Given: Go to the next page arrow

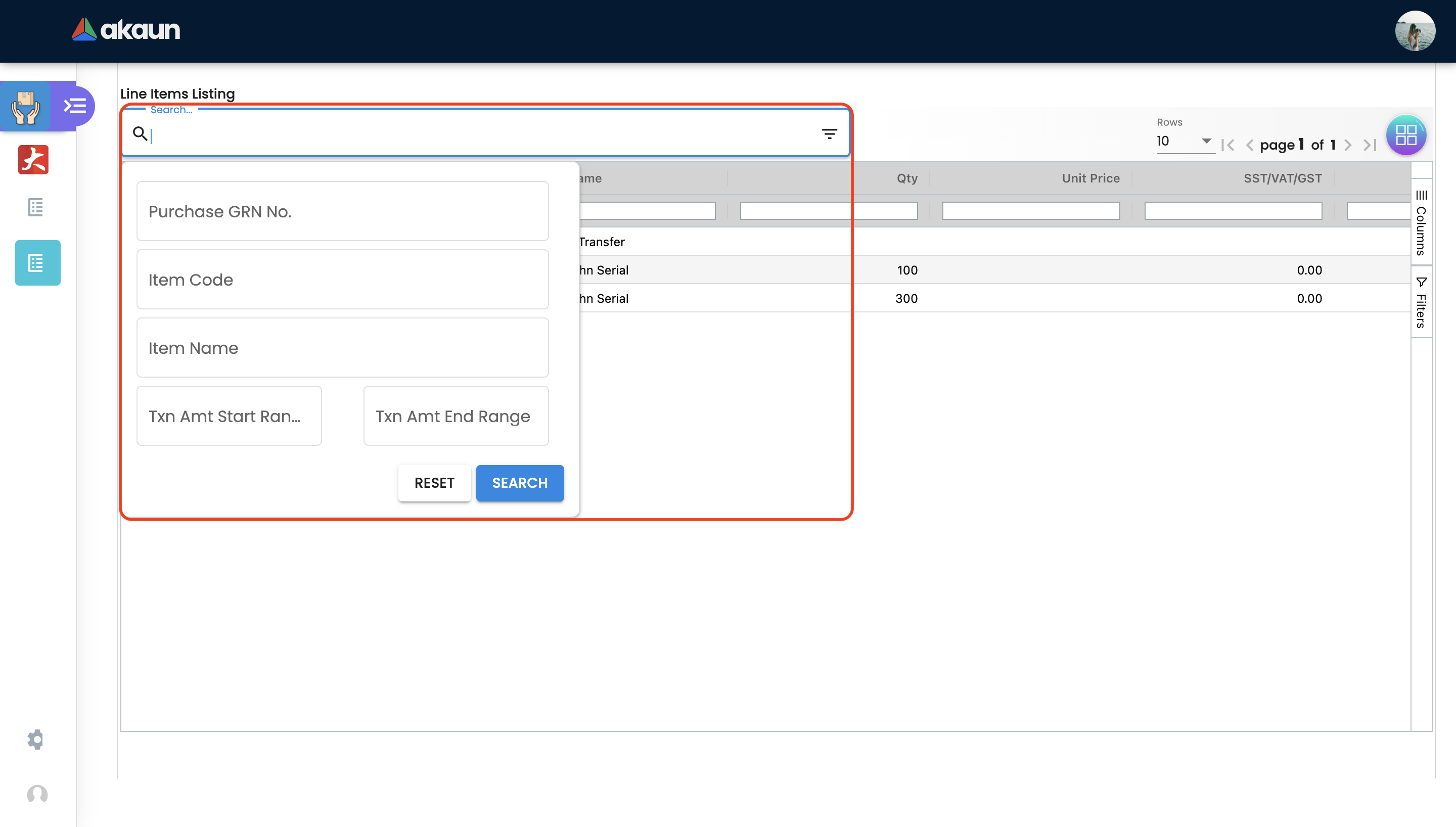Looking at the screenshot, I should tap(1347, 146).
